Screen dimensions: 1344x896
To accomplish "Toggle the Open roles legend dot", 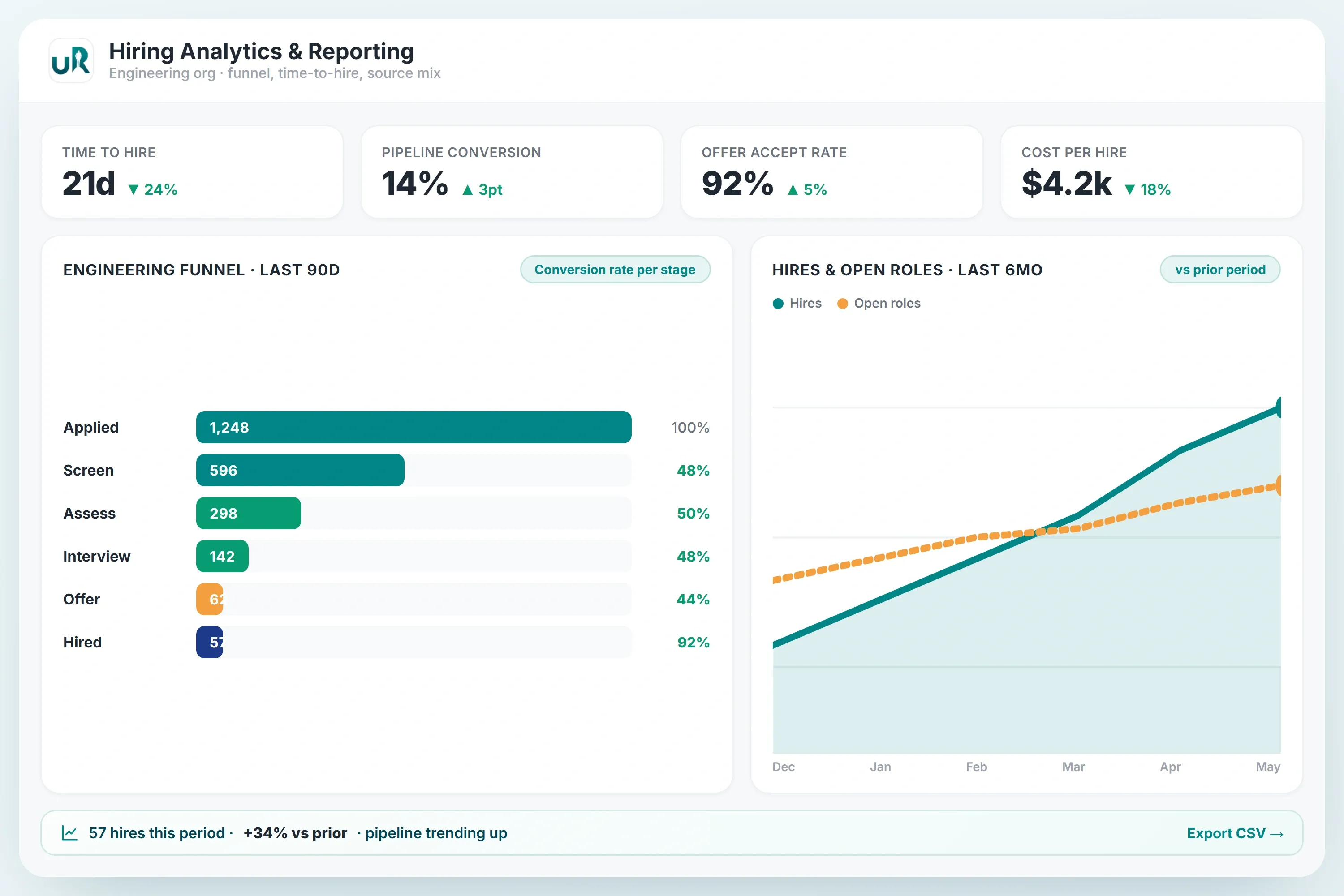I will (x=843, y=304).
